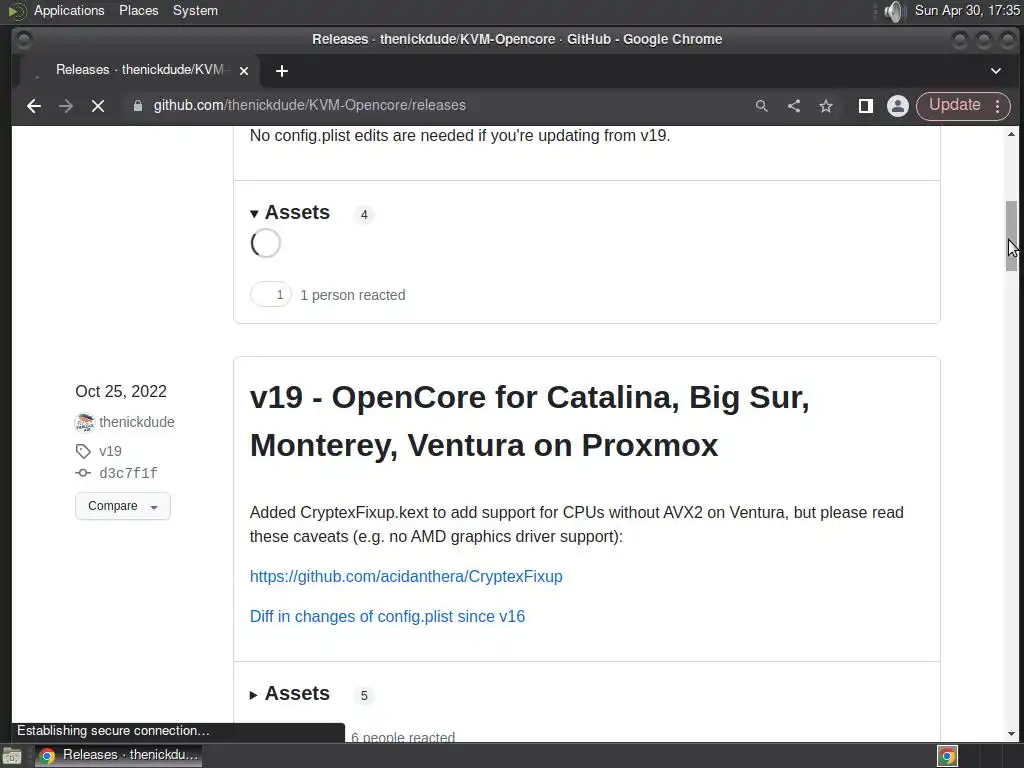Click the Chrome icon in workspace switcher
The width and height of the screenshot is (1024, 768).
click(948, 756)
